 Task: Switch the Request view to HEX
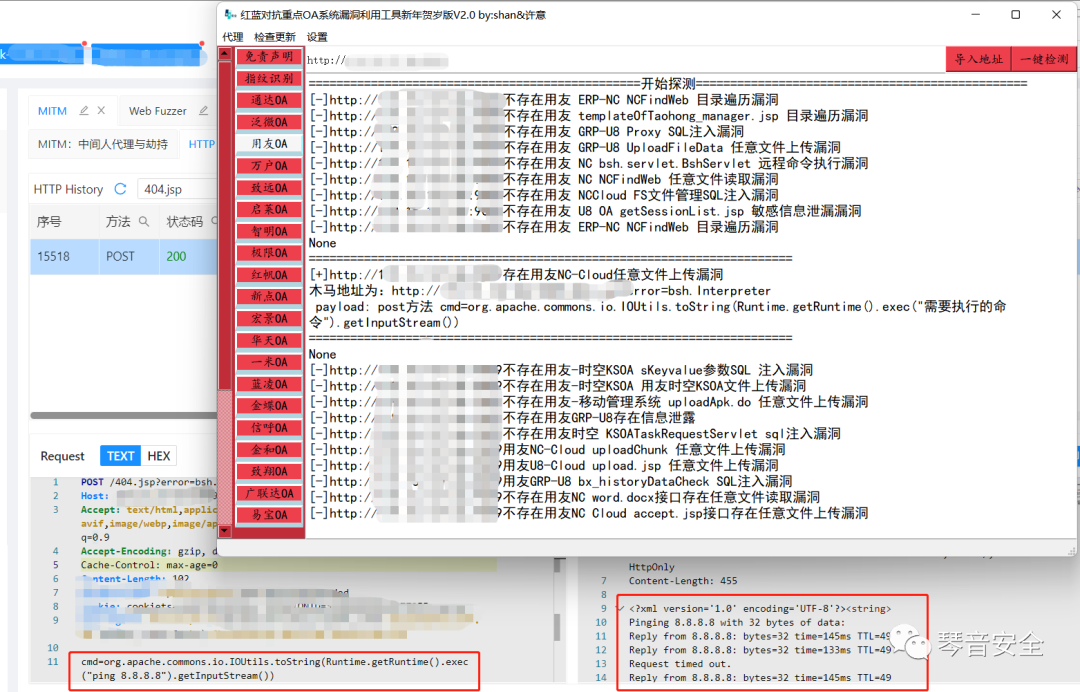click(158, 456)
